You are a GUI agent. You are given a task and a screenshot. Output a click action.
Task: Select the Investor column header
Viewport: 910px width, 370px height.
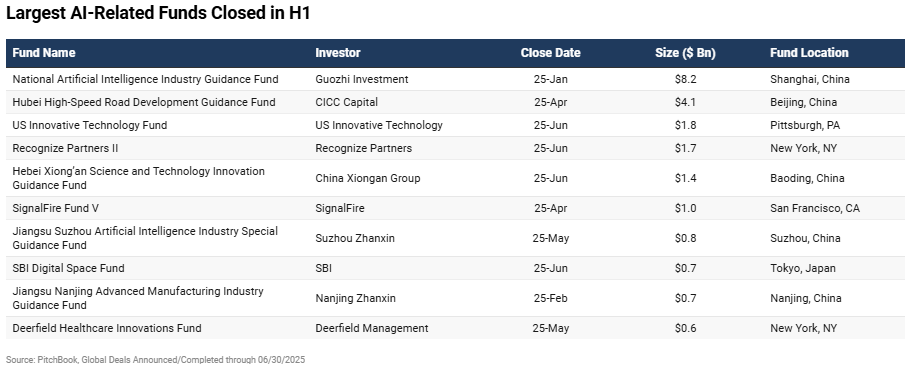click(x=338, y=53)
